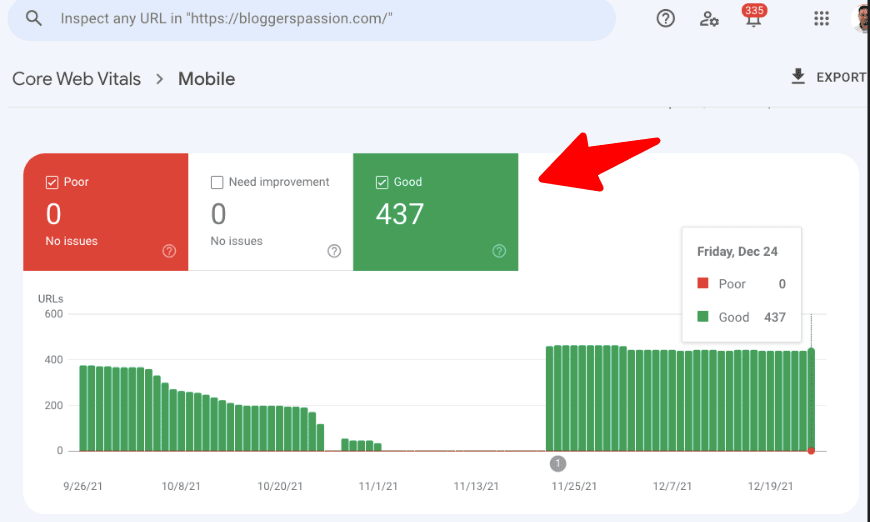Open the Google apps grid
This screenshot has width=870, height=522.
click(821, 19)
